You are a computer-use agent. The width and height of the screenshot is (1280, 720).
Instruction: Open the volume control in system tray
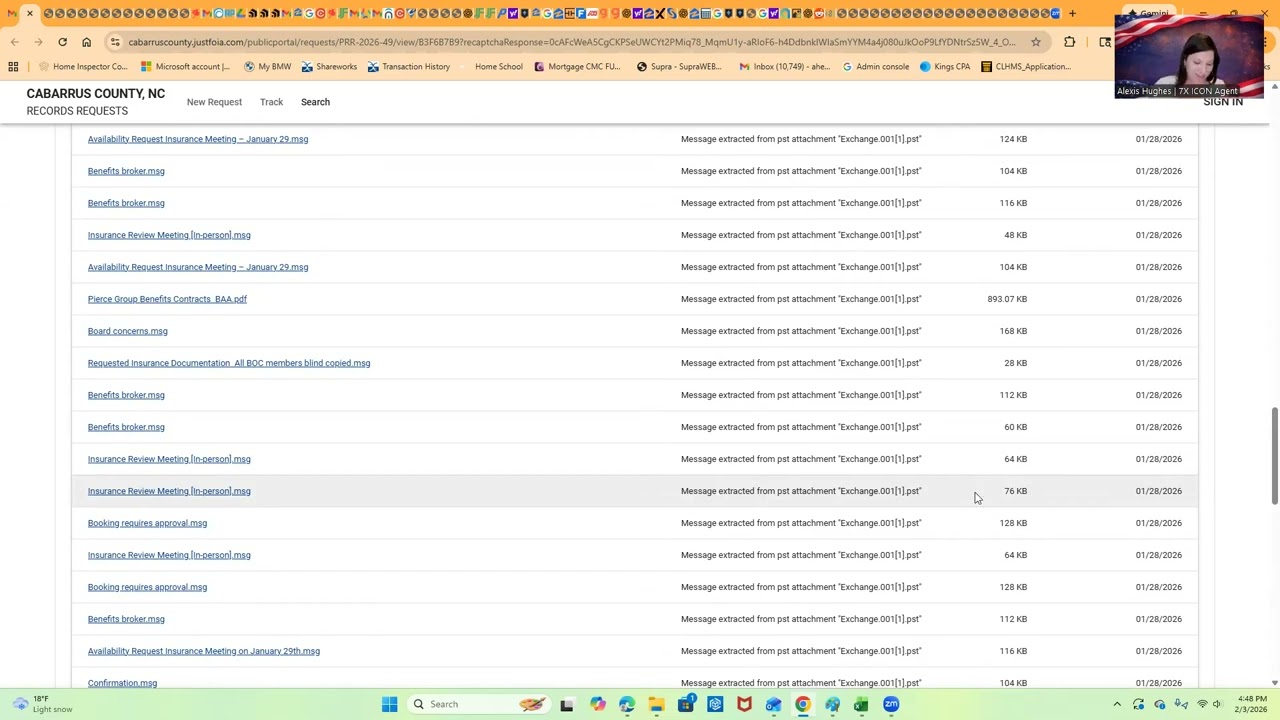click(x=1217, y=704)
